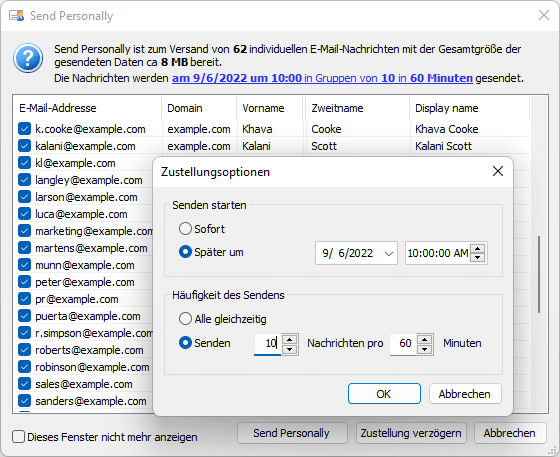The height and width of the screenshot is (457, 560).
Task: Sort by E-Mail-Addresse column header
Action: tap(88, 108)
